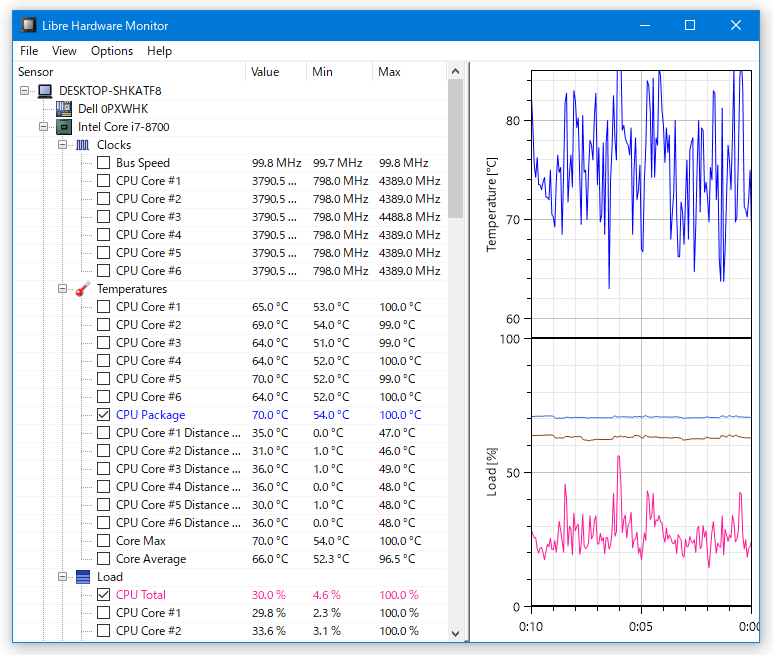Open the Options menu

(x=112, y=51)
